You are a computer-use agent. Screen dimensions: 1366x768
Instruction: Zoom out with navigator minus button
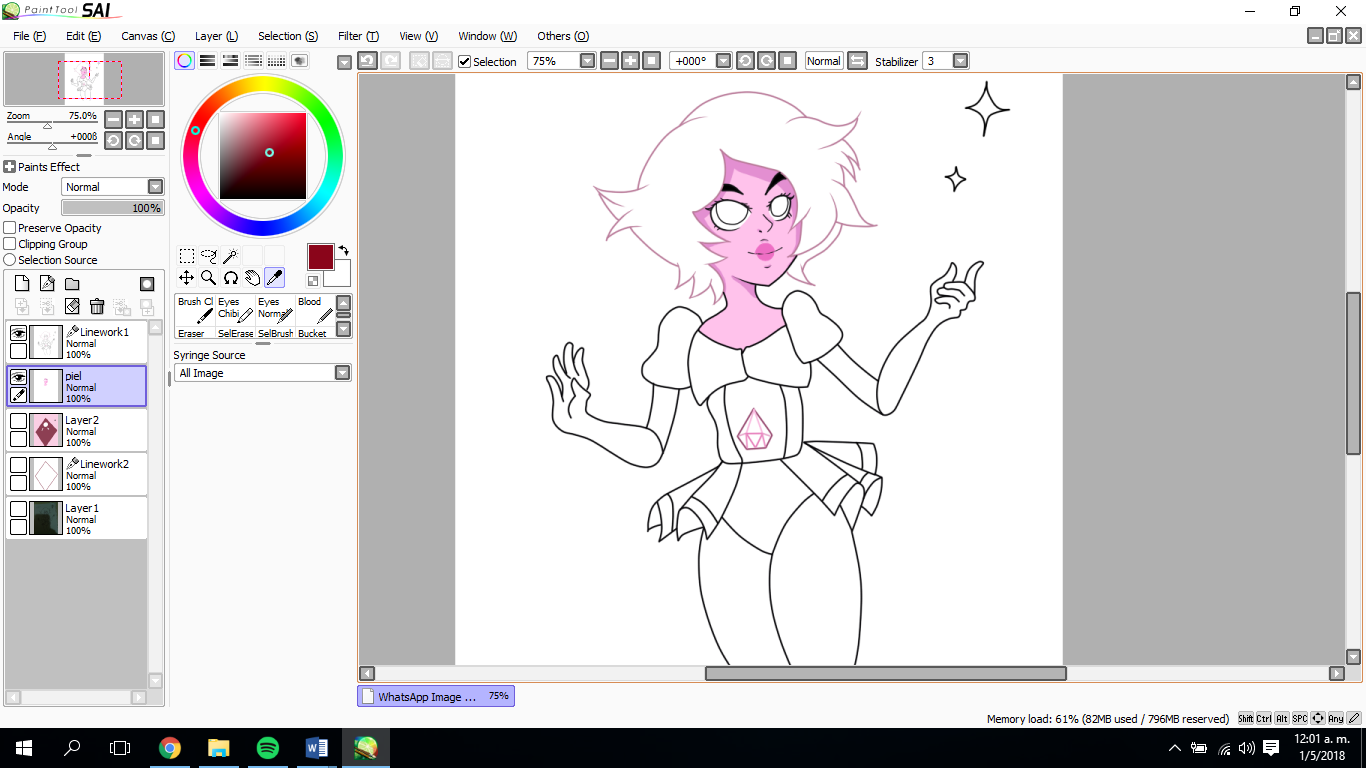(x=113, y=119)
